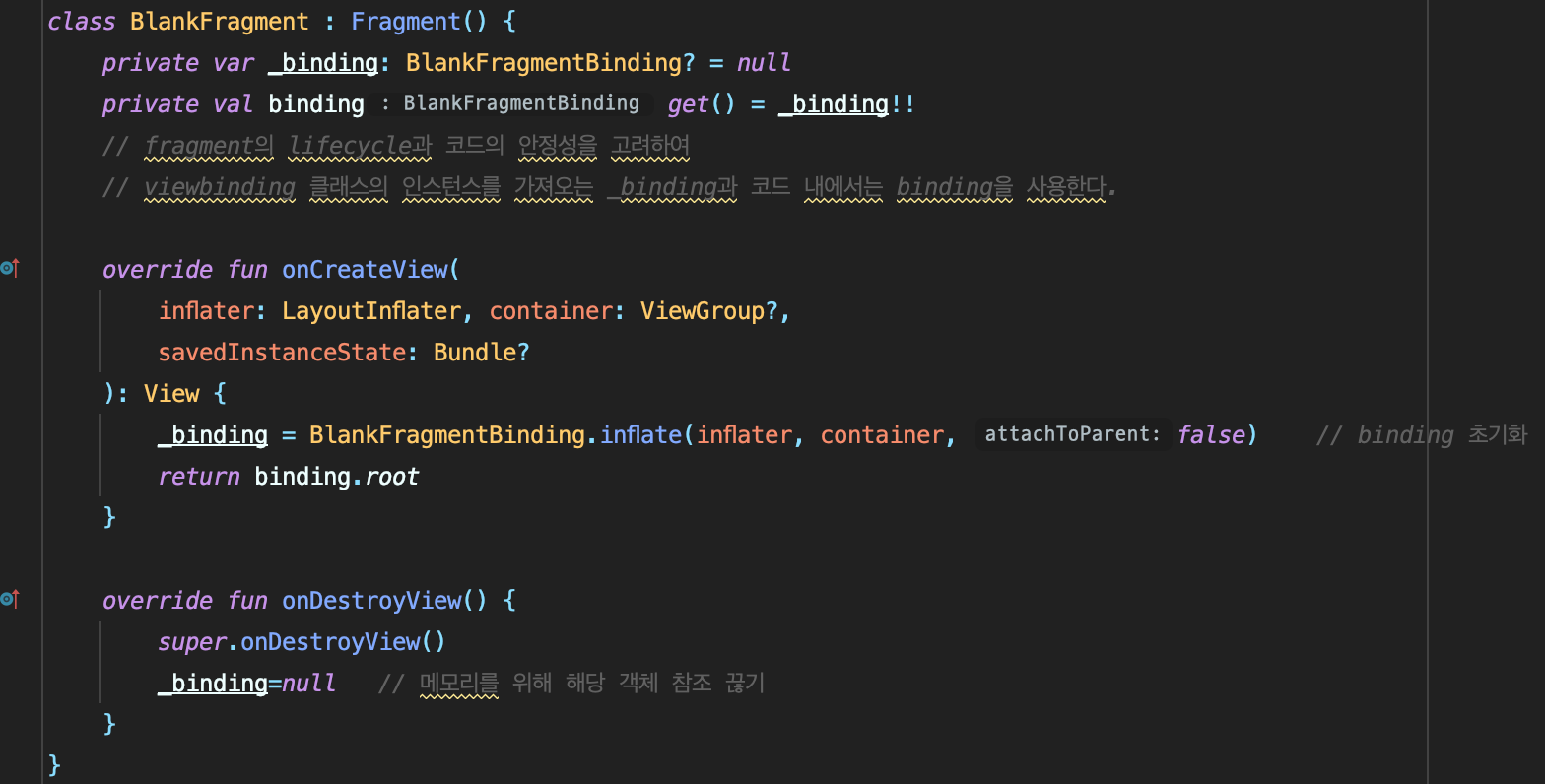This screenshot has height=784, width=1545.
Task: Click the override gutter icon beside onCreateView
Action: 10,268
